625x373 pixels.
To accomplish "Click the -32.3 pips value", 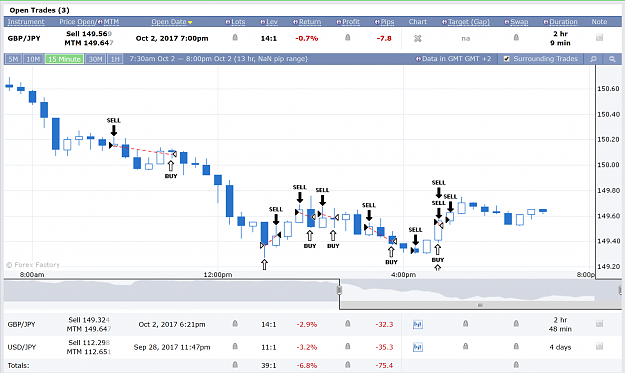I will click(x=384, y=324).
